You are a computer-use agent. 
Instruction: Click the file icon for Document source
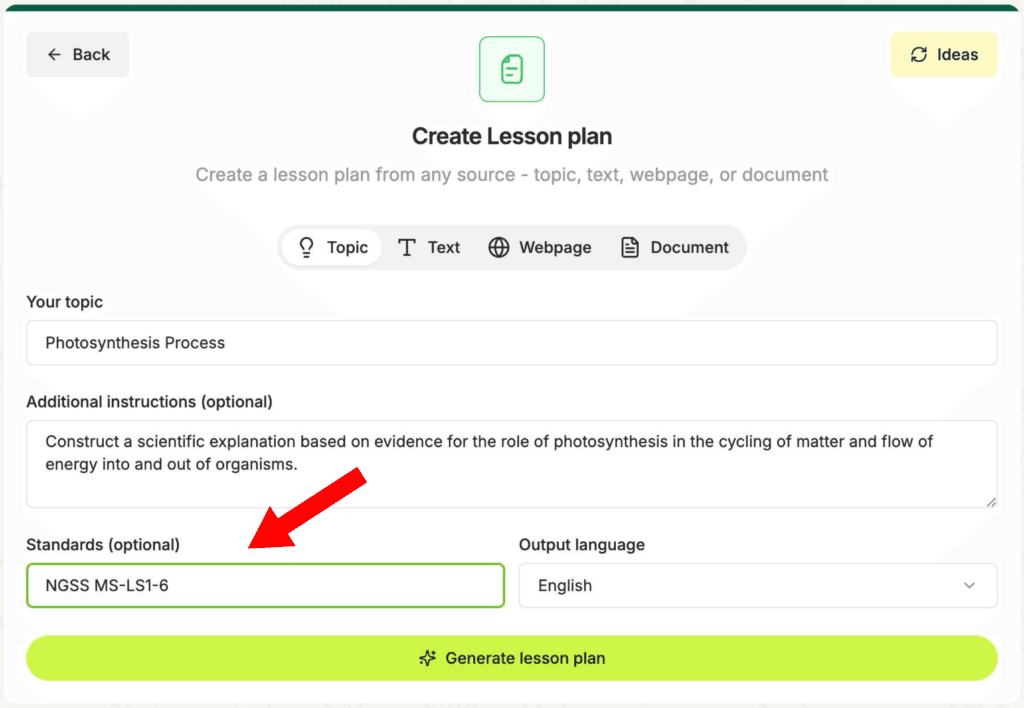pyautogui.click(x=630, y=248)
